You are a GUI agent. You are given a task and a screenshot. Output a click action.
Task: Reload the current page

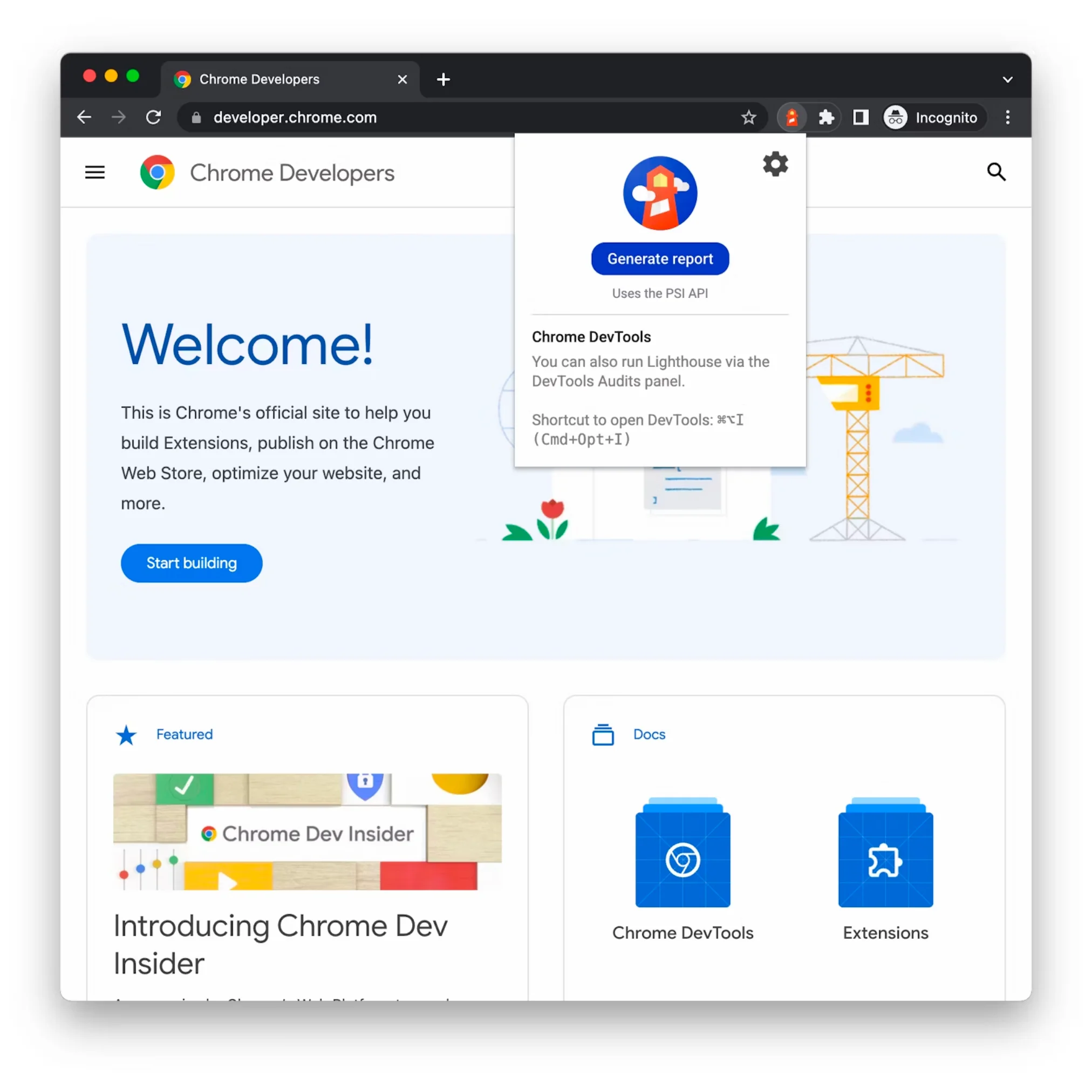point(154,117)
